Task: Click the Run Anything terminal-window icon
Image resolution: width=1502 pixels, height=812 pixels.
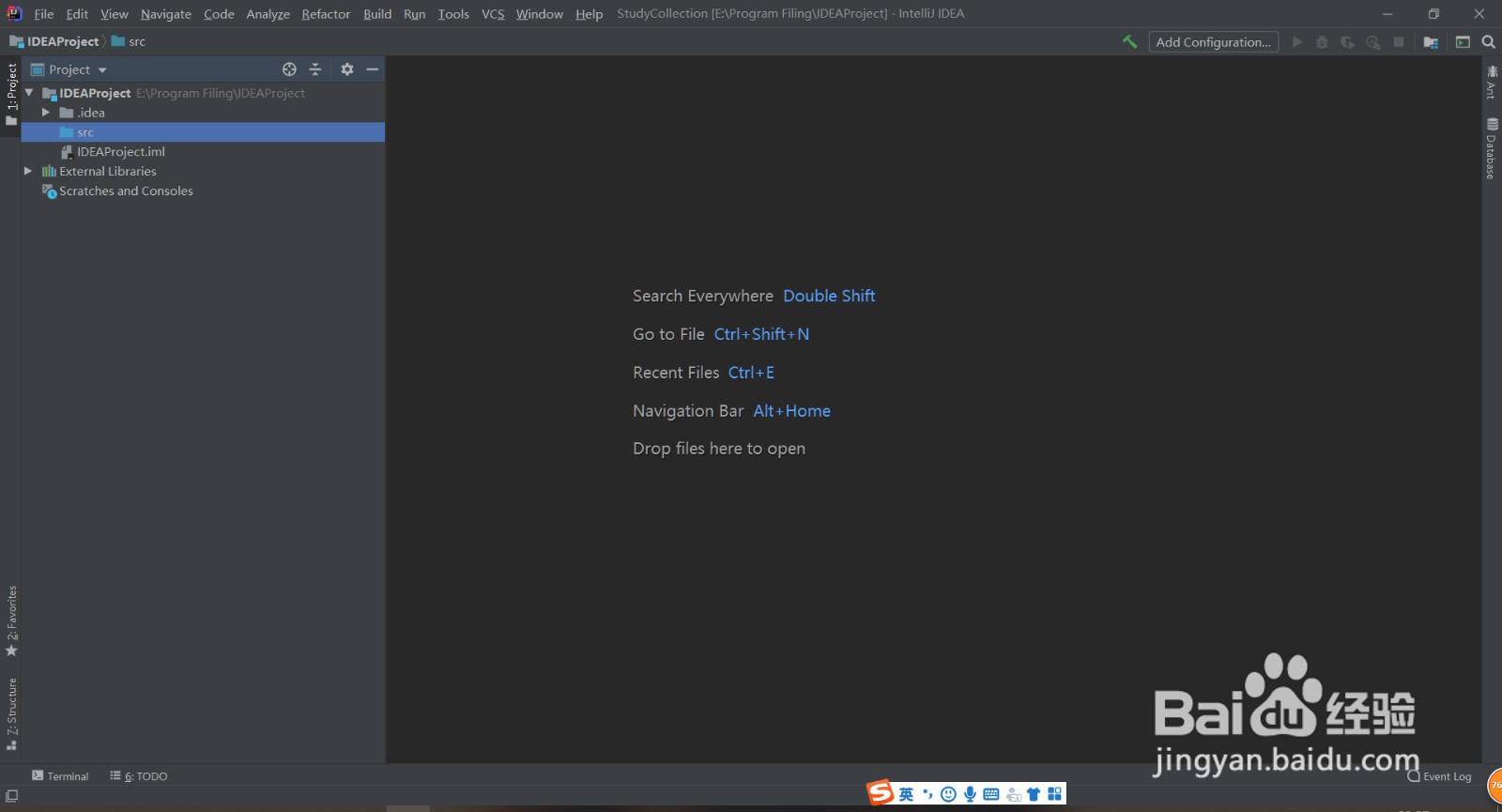Action: tap(1463, 42)
